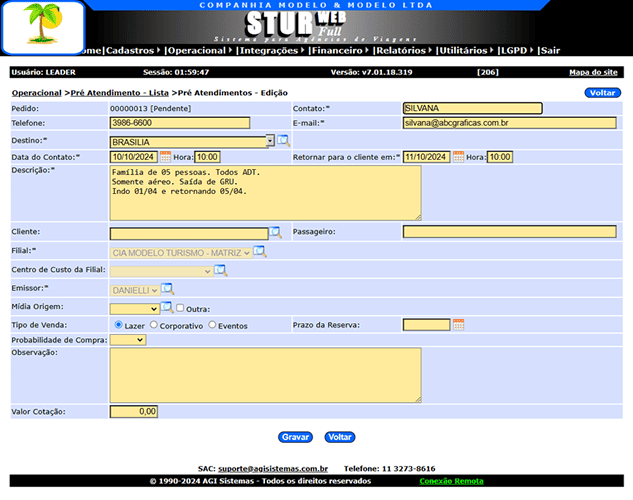Click the Retornar para o cliente date field
The width and height of the screenshot is (633, 500).
pos(426,157)
